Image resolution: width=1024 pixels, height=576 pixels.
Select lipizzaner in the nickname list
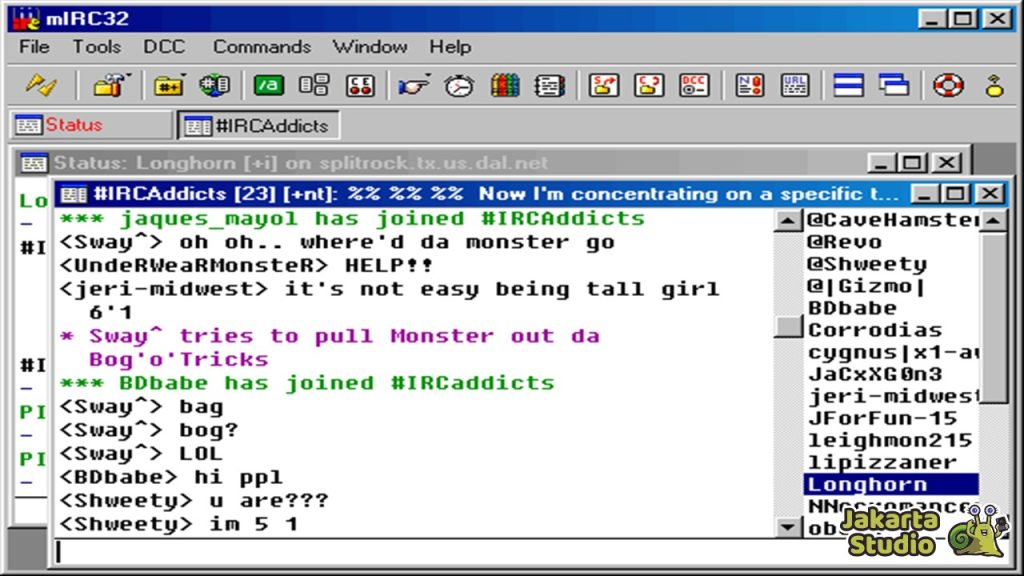[891, 462]
